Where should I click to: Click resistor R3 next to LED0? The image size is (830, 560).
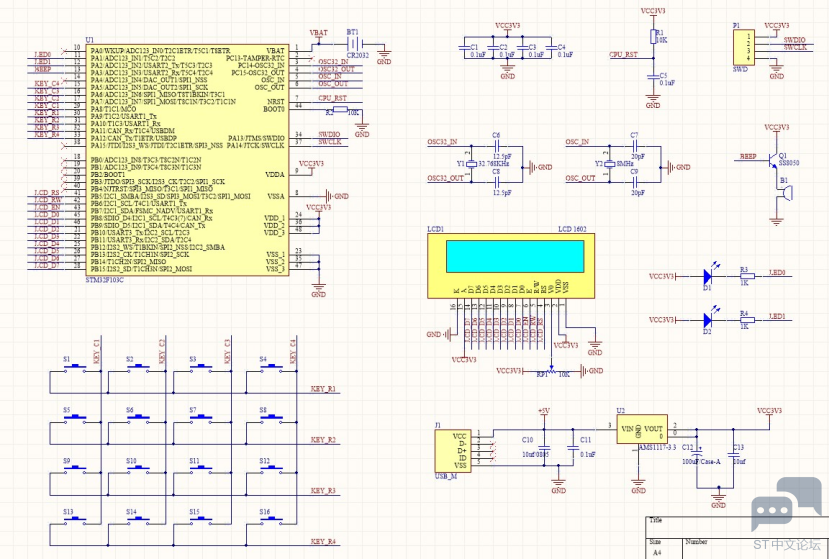[747, 276]
